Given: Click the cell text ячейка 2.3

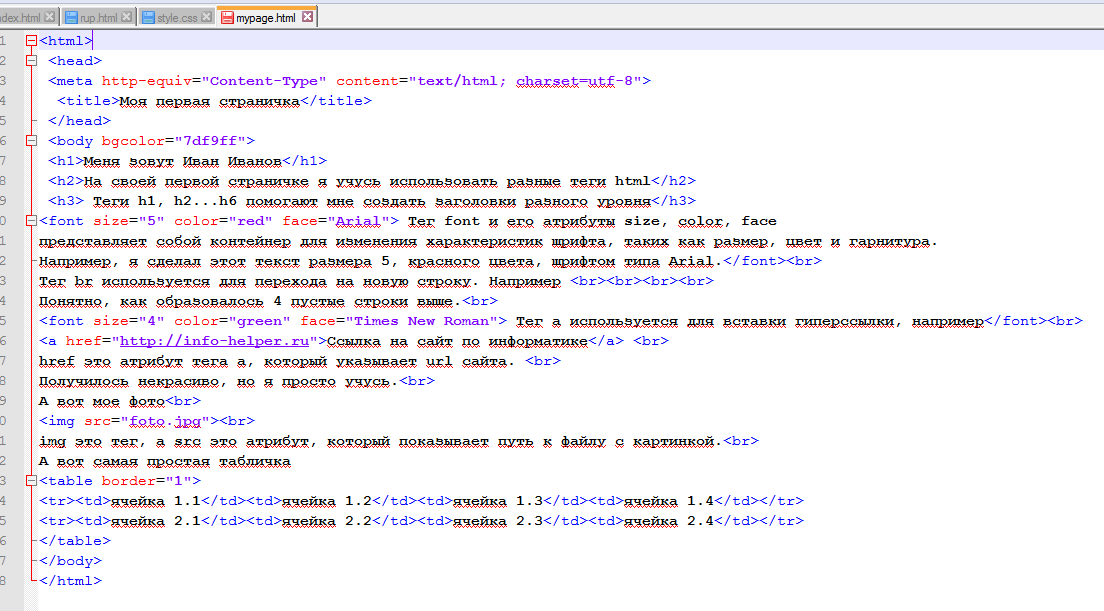Looking at the screenshot, I should point(498,521).
